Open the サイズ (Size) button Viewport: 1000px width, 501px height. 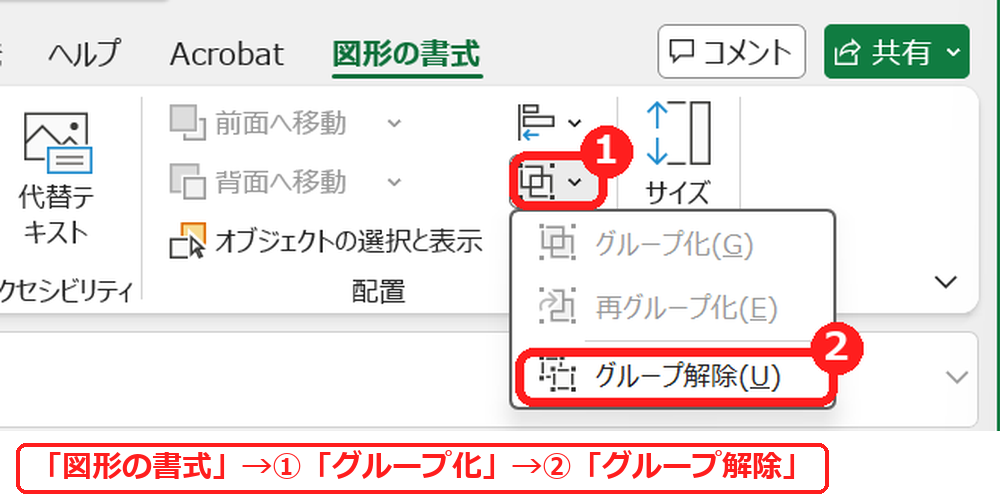point(678,152)
